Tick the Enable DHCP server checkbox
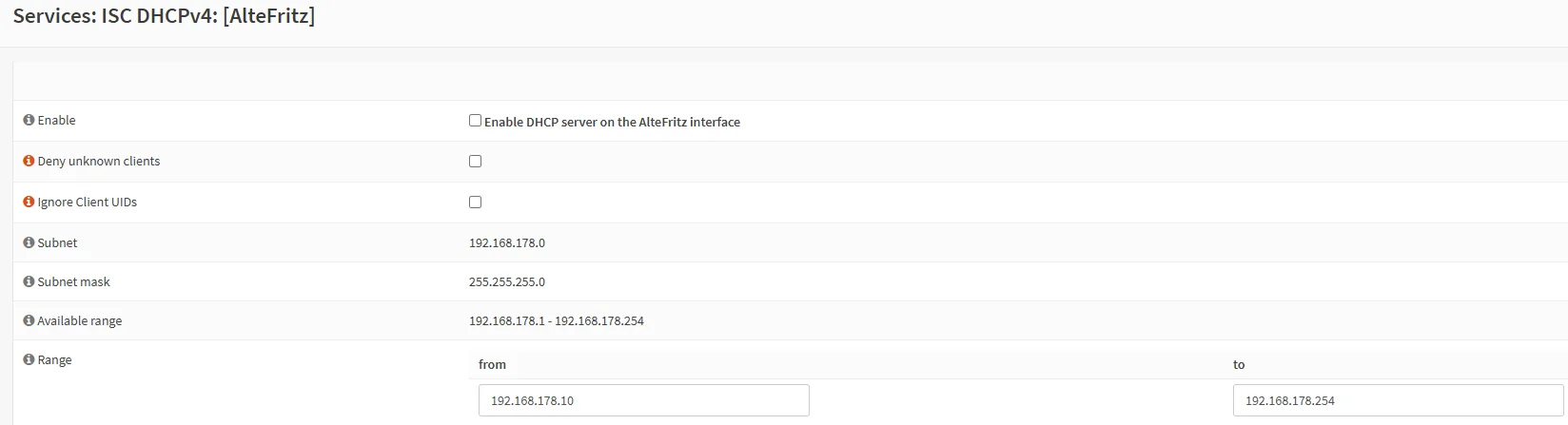This screenshot has width=1568, height=425. coord(475,121)
